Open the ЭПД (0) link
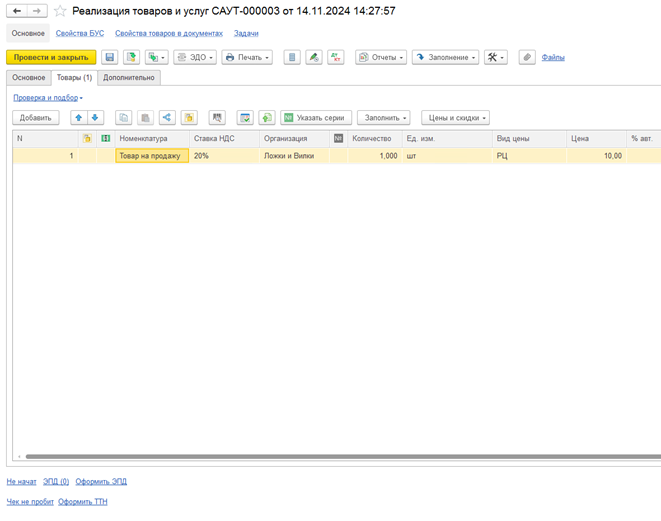Screen dimensions: 661x521 click(x=56, y=481)
